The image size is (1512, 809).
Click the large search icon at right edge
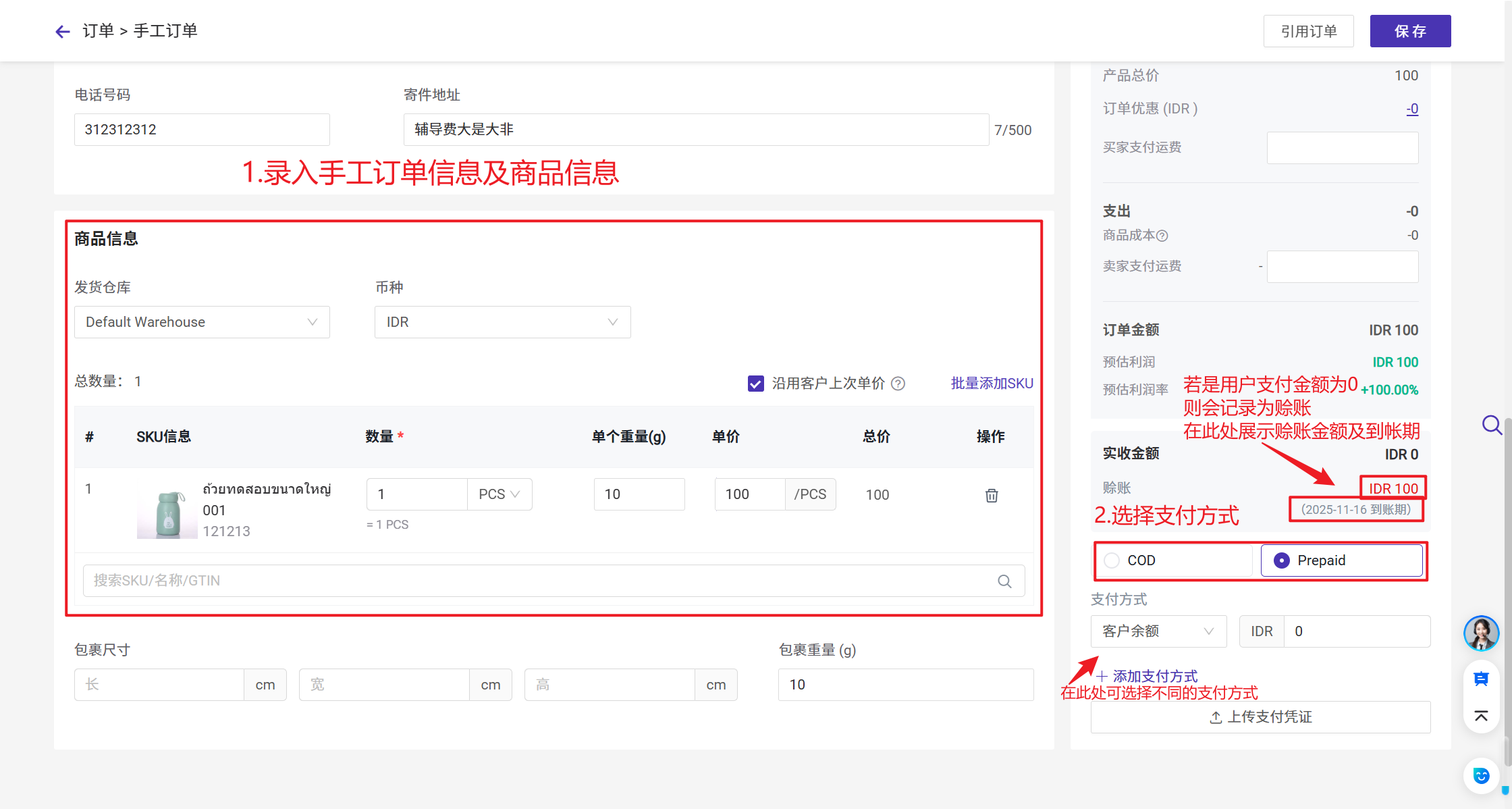point(1491,425)
